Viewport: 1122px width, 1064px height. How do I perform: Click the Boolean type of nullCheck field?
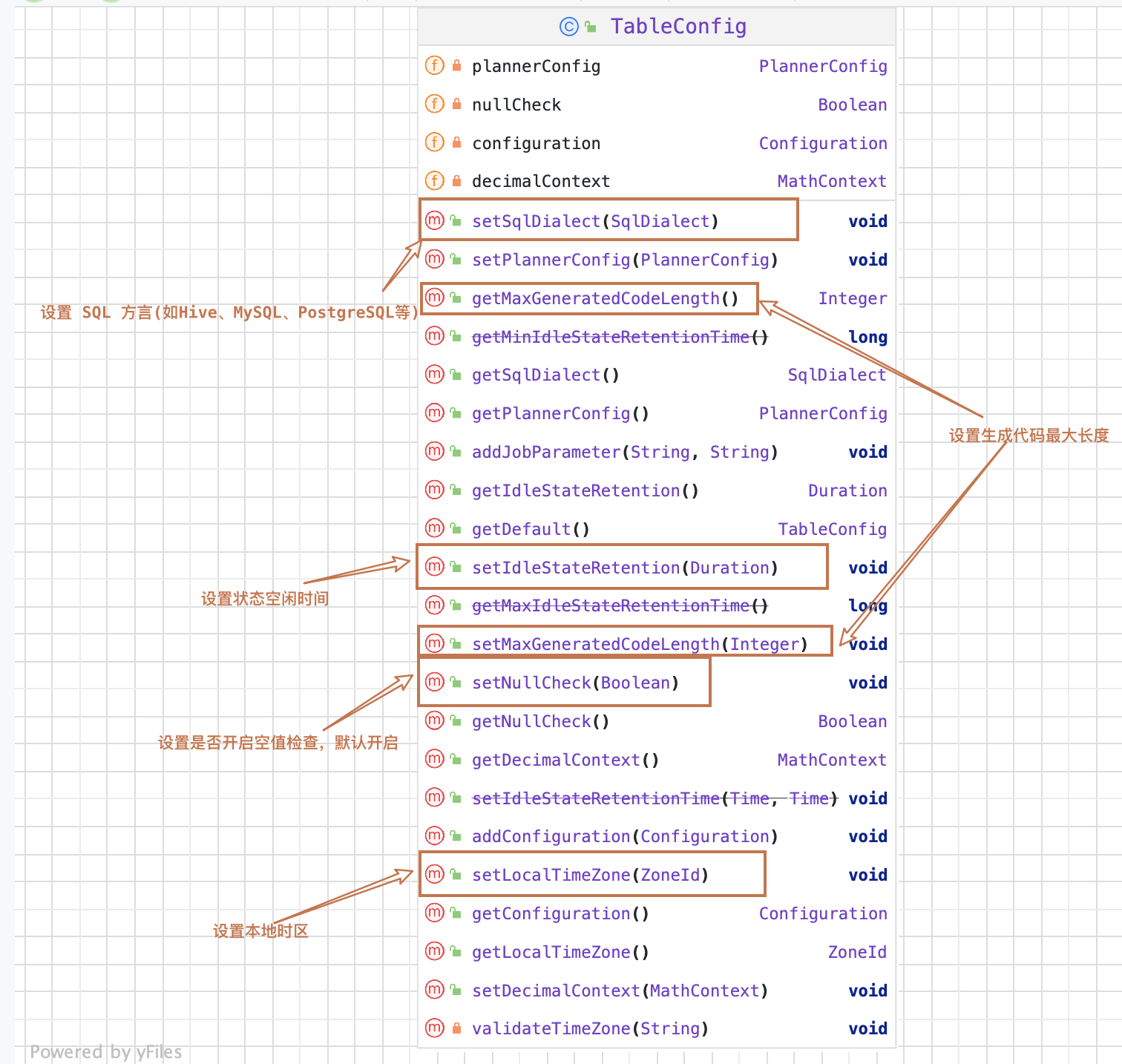pyautogui.click(x=853, y=105)
